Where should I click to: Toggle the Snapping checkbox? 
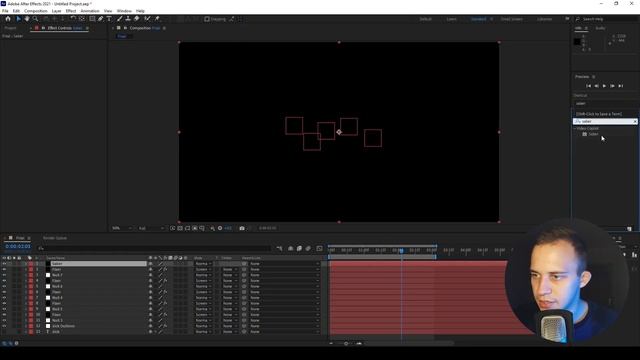(x=207, y=19)
